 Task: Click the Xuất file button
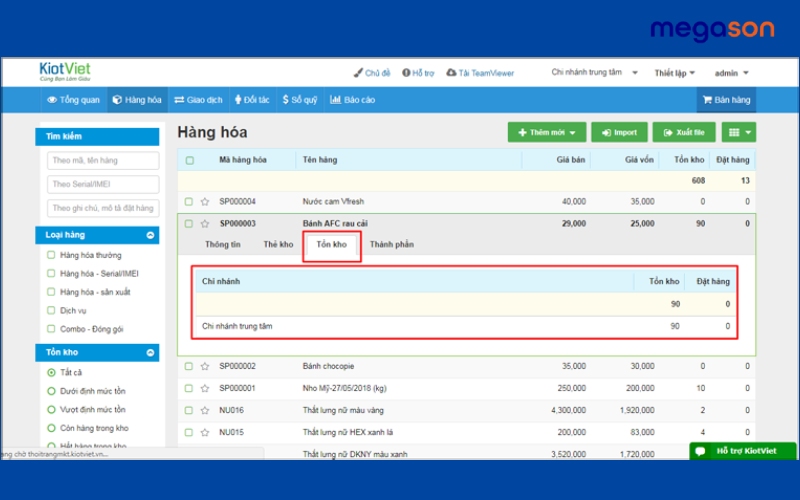pyautogui.click(x=684, y=132)
